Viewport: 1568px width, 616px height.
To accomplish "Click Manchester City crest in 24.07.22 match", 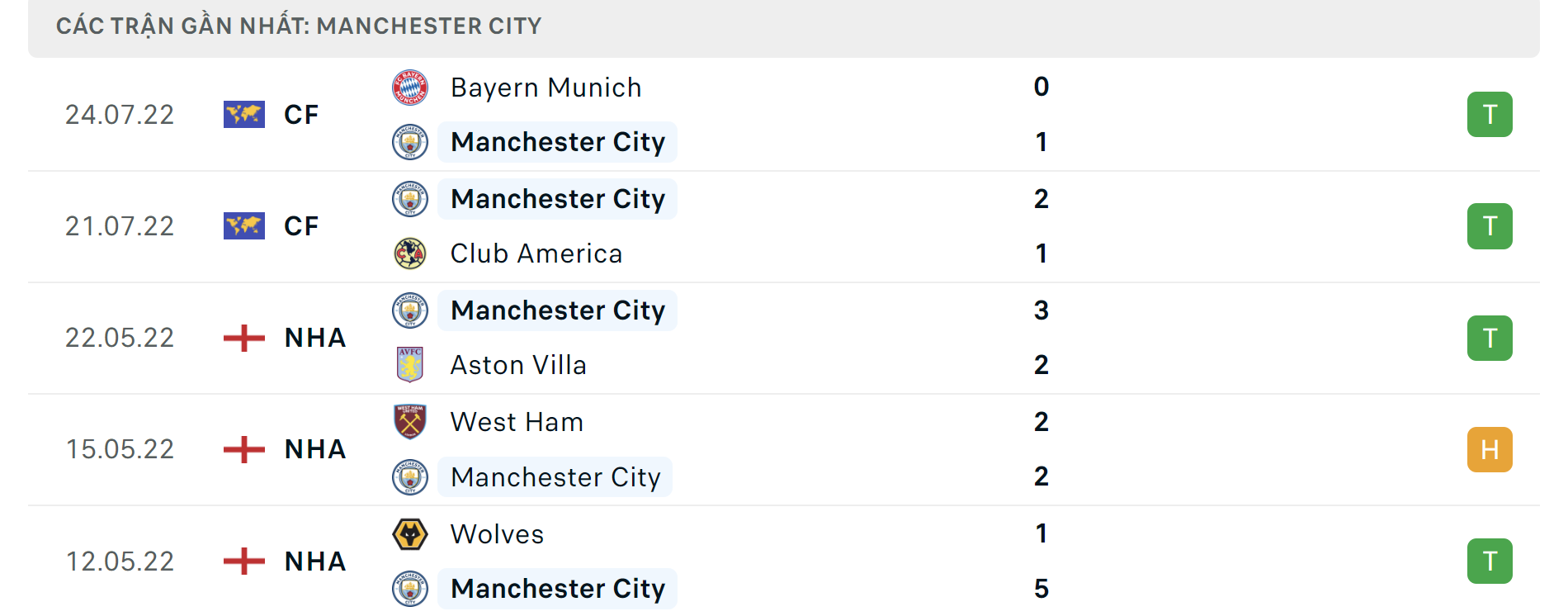I will [409, 142].
